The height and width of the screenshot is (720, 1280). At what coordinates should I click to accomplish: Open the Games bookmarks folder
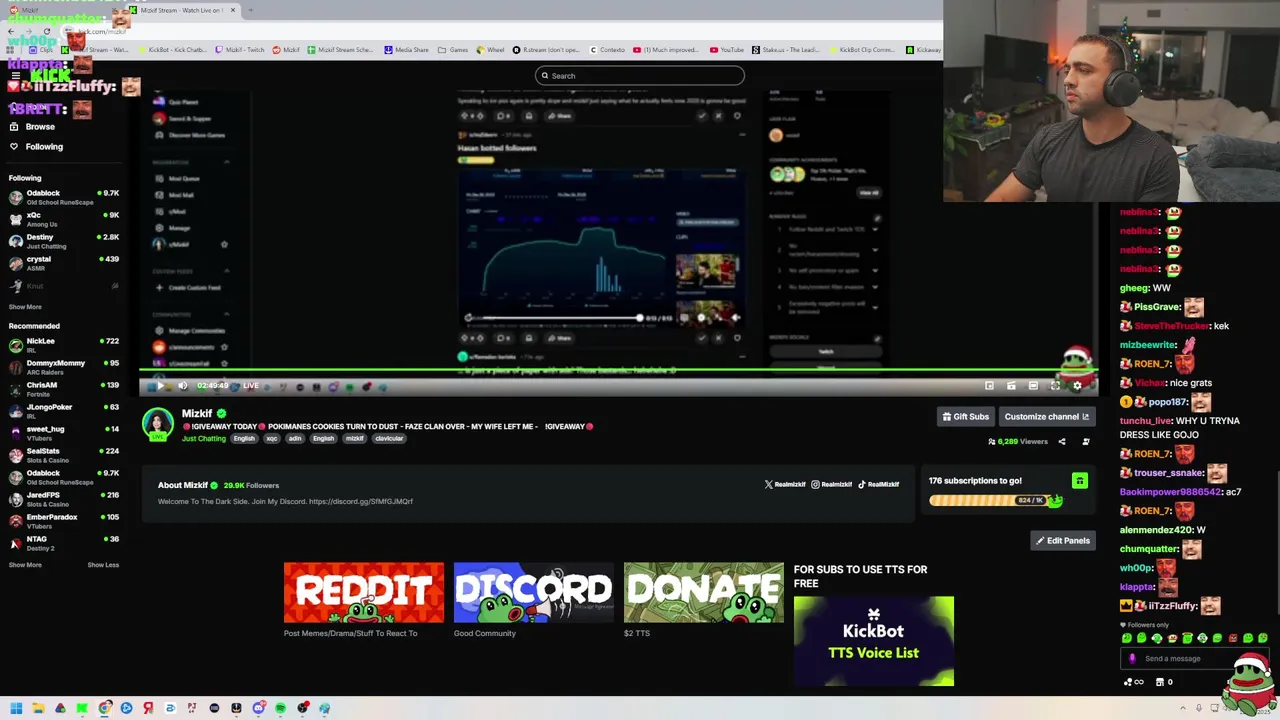point(453,50)
